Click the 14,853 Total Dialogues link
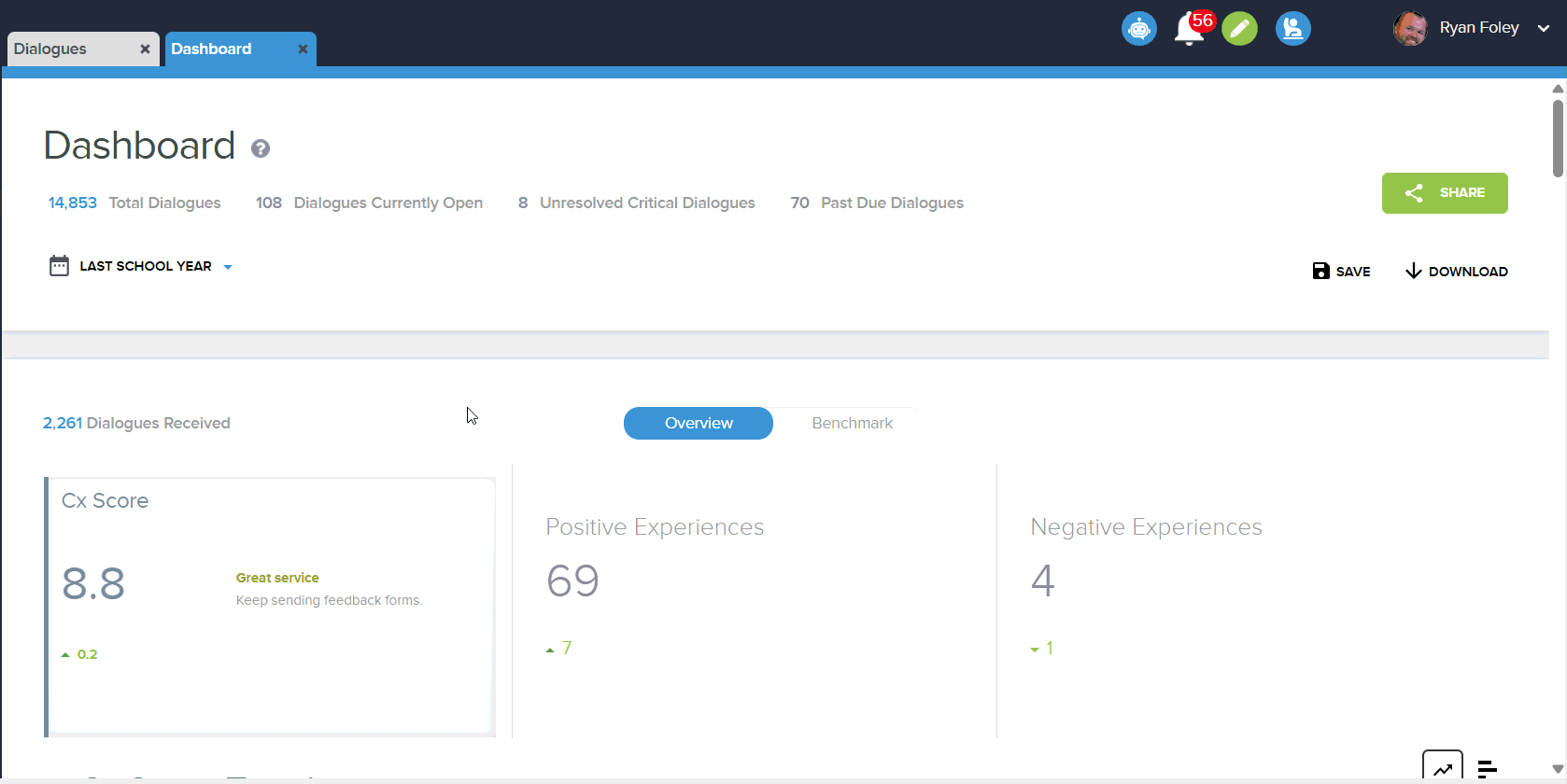 (73, 203)
